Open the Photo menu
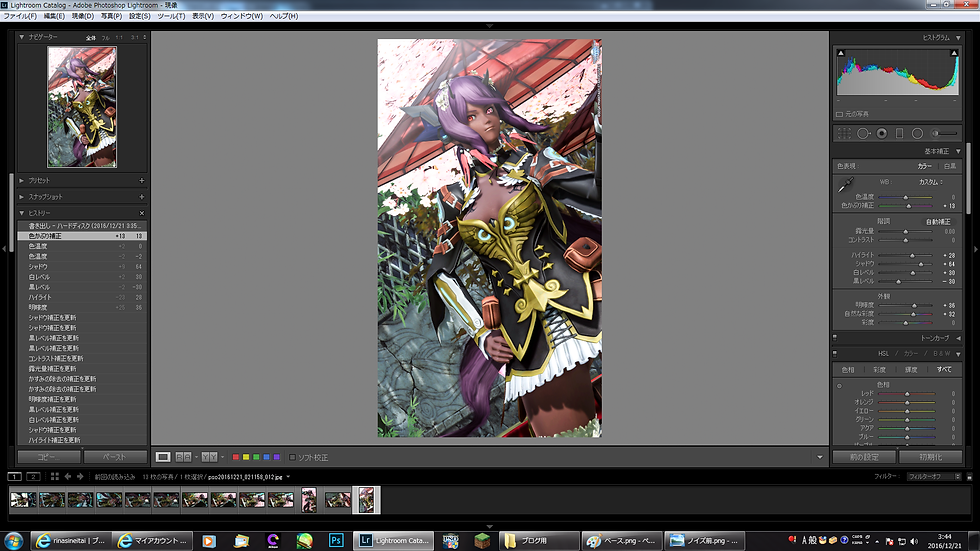980x551 pixels. point(112,16)
